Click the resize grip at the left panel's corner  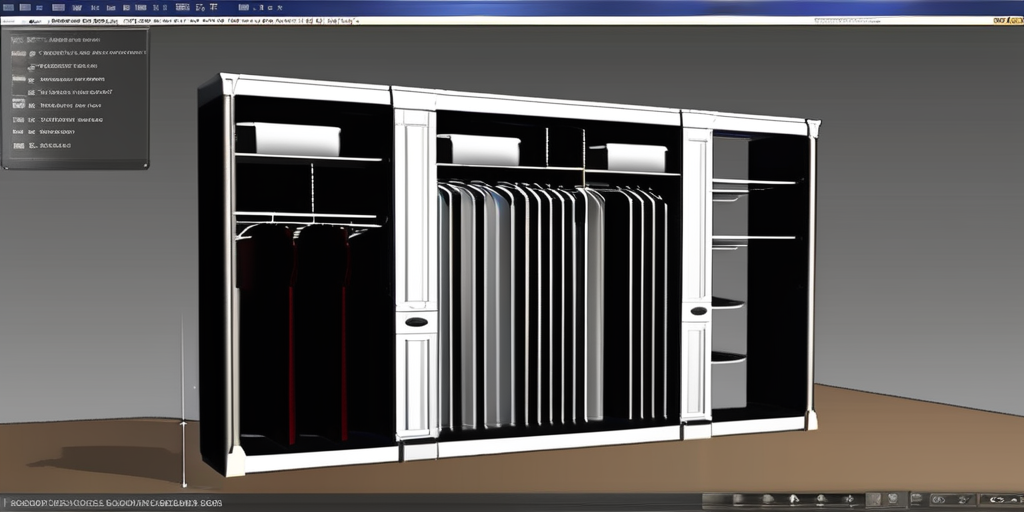click(x=144, y=164)
